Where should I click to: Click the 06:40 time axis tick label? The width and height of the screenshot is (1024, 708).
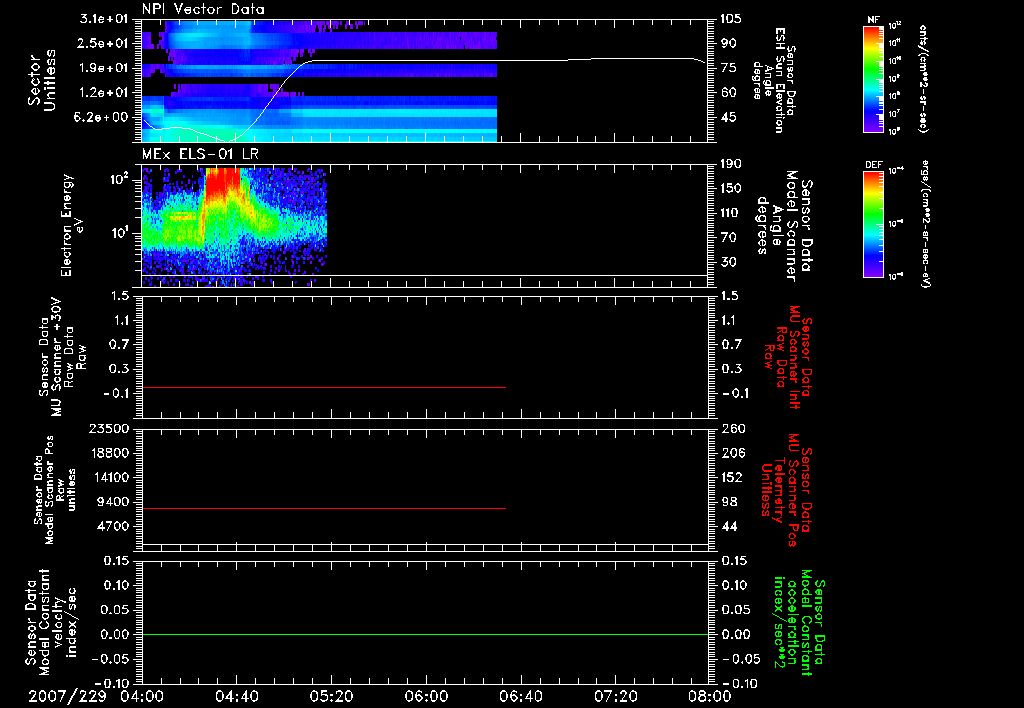520,696
